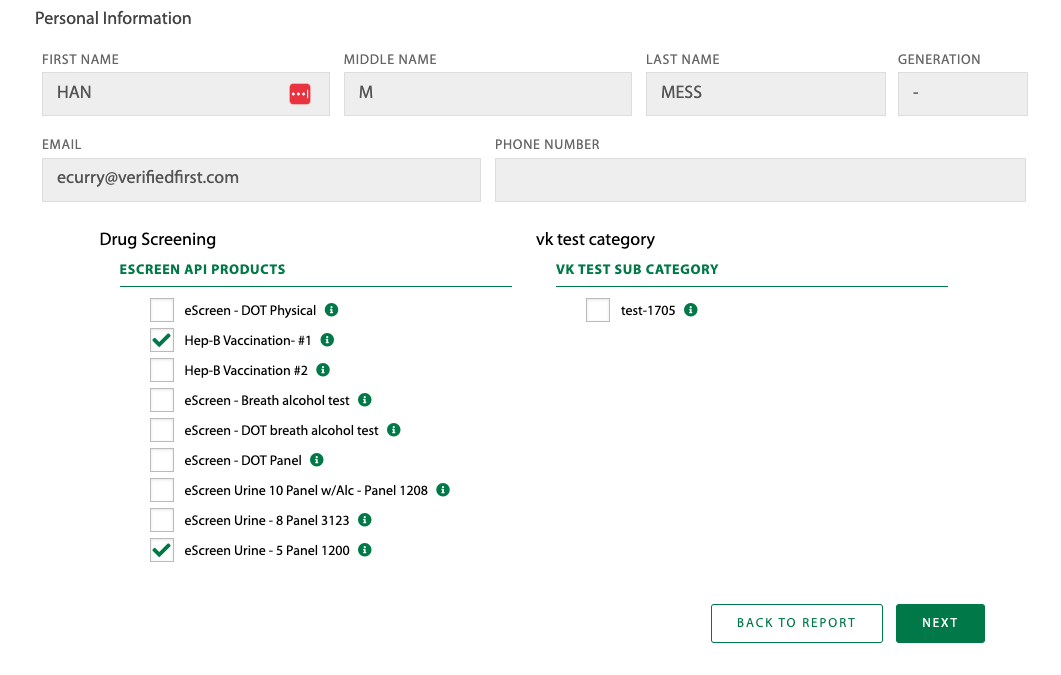The image size is (1061, 675).
Task: Check the test-1705 sub category
Action: click(597, 310)
